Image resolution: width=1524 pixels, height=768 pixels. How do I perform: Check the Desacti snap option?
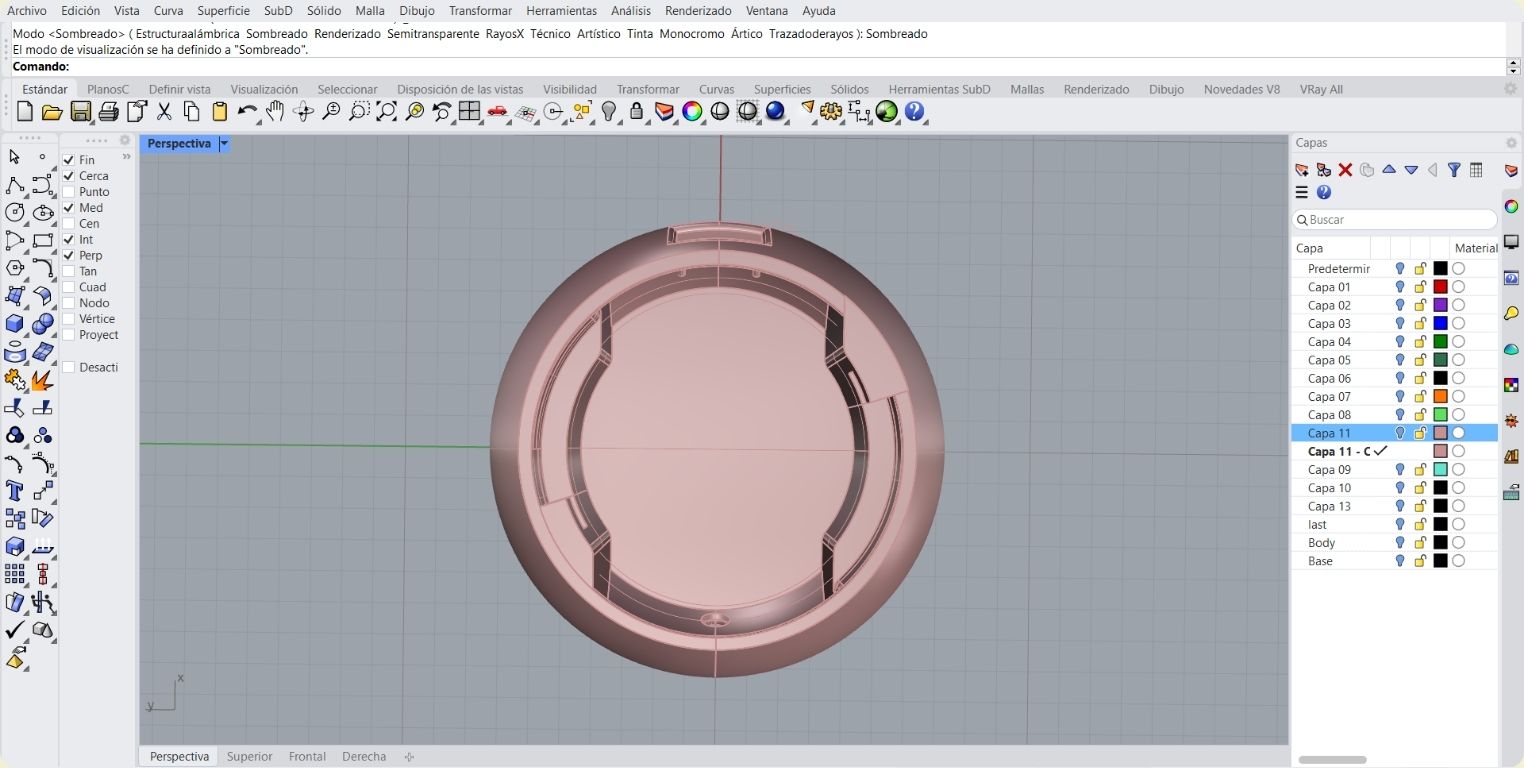pyautogui.click(x=69, y=367)
